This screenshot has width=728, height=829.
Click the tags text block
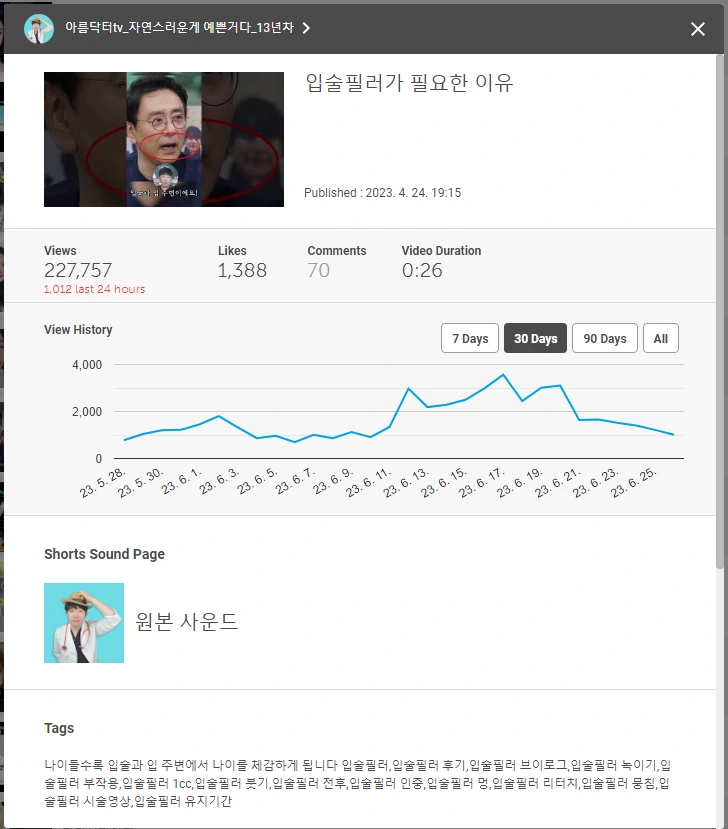pos(357,783)
